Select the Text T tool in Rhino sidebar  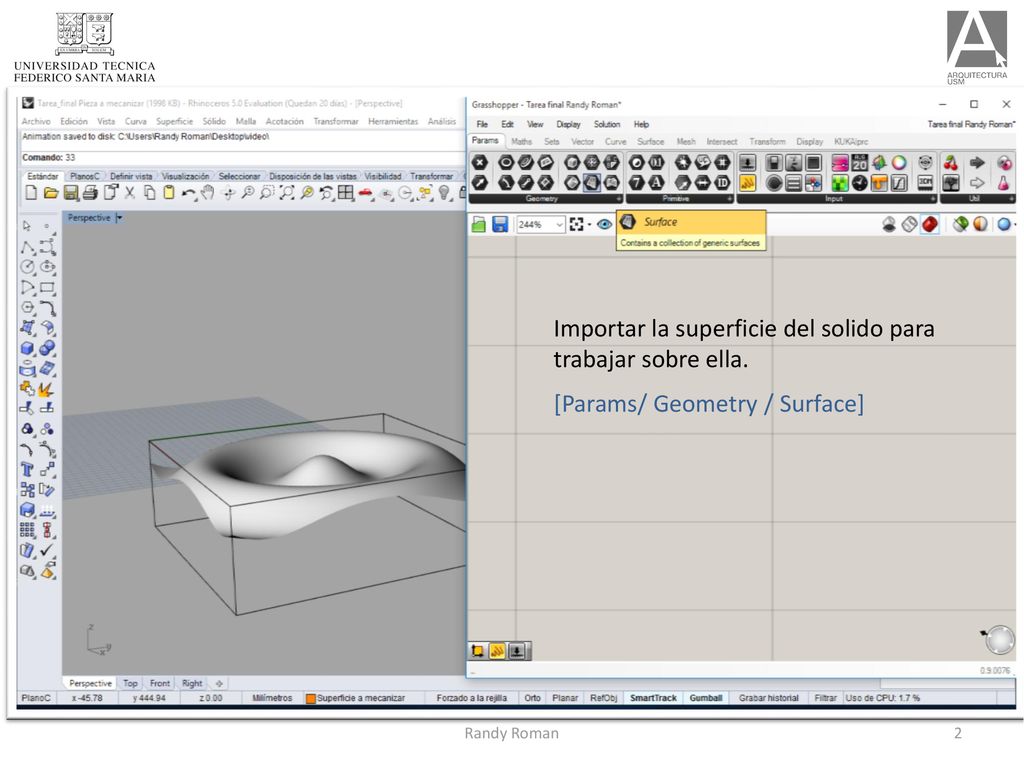(27, 470)
